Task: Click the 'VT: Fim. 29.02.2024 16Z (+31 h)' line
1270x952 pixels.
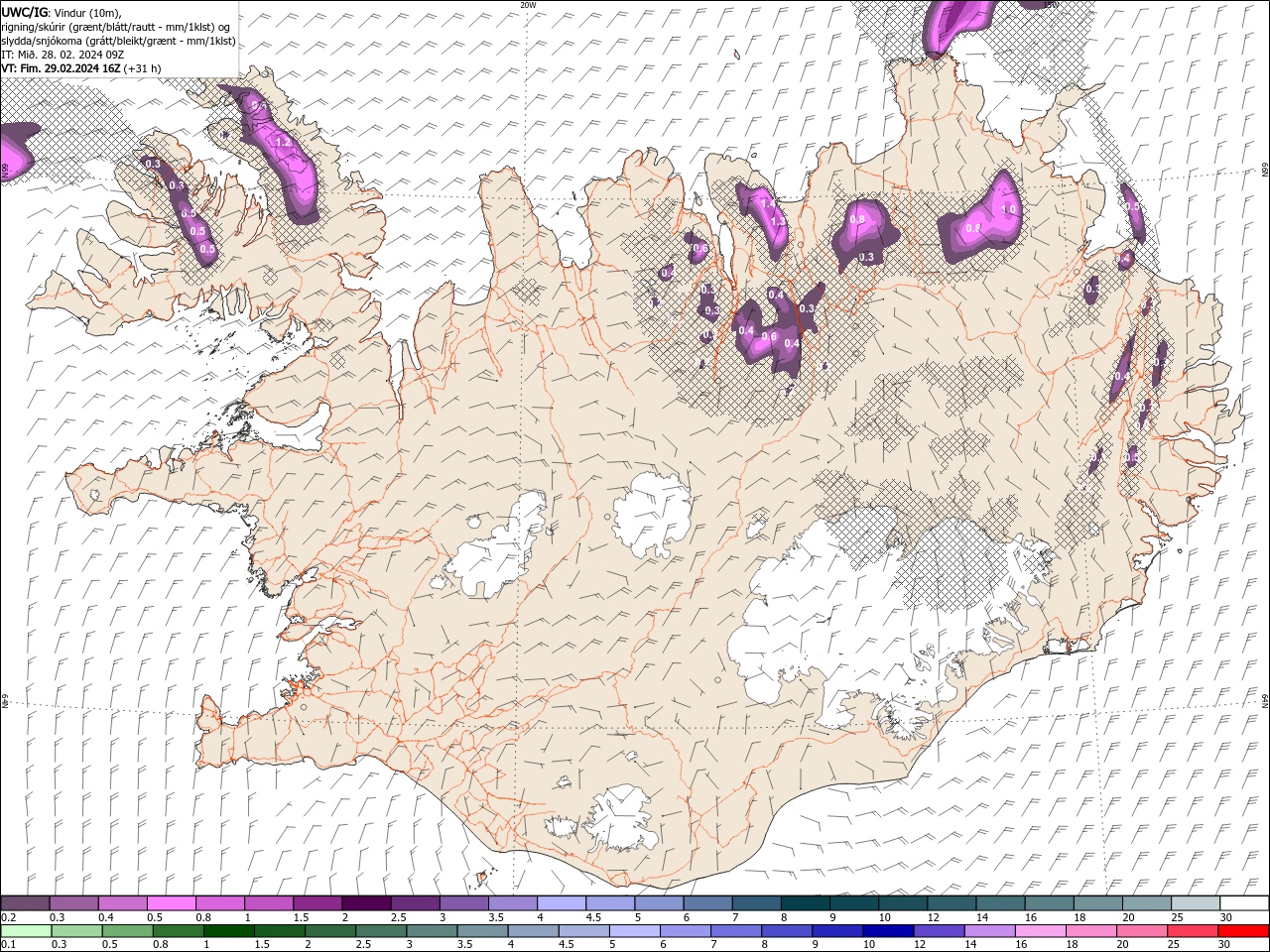Action: click(x=81, y=68)
